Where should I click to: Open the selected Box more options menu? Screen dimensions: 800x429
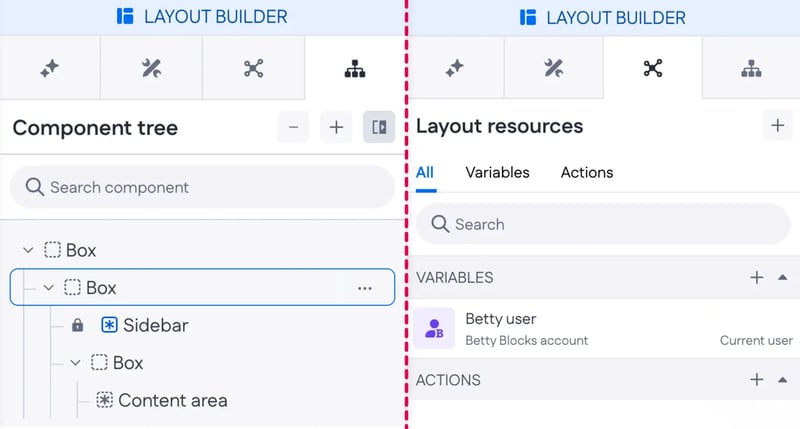click(x=365, y=288)
